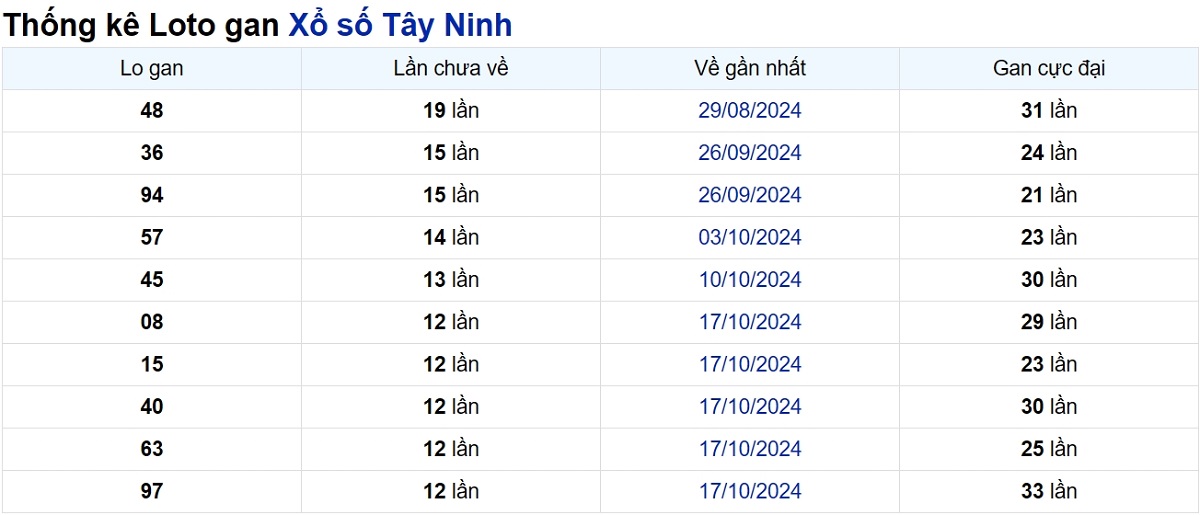This screenshot has height=515, width=1200.
Task: Click the '21 lần' max gan cell
Action: pos(1049,195)
